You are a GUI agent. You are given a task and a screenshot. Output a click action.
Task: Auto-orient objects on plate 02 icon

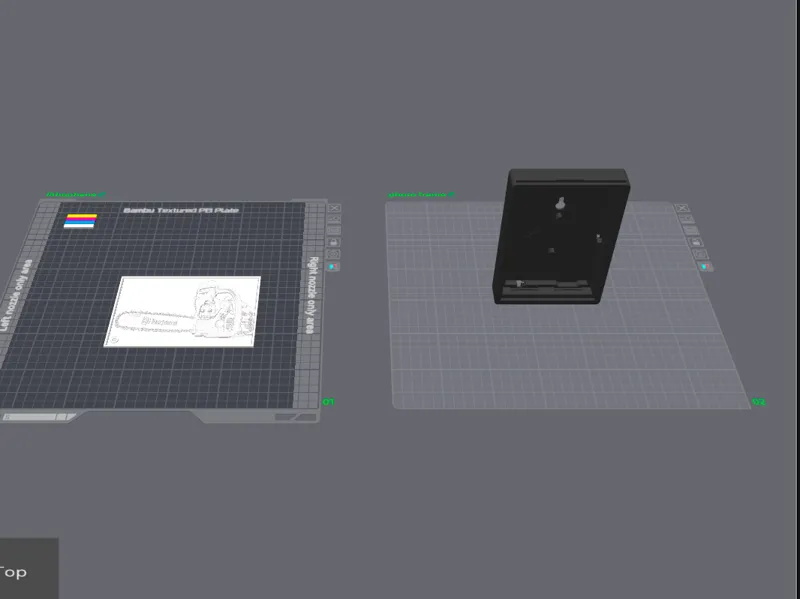pos(687,219)
